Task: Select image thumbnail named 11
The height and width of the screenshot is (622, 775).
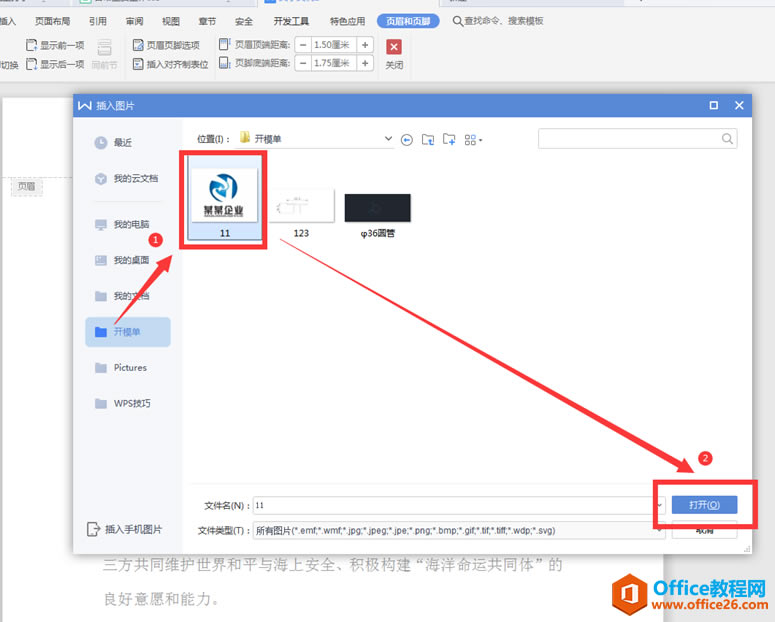Action: click(x=225, y=199)
